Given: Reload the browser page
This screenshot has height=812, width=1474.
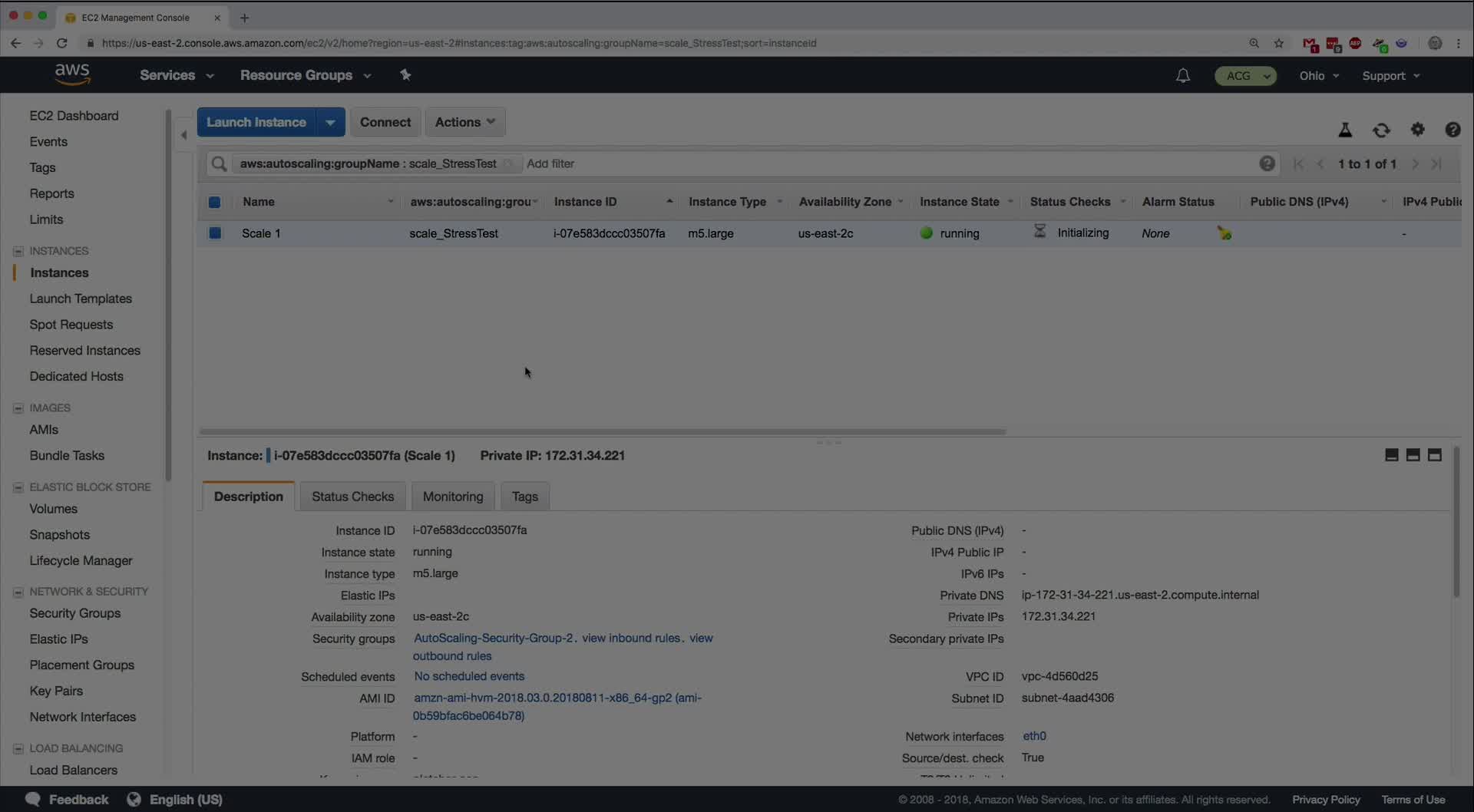Looking at the screenshot, I should (x=62, y=43).
